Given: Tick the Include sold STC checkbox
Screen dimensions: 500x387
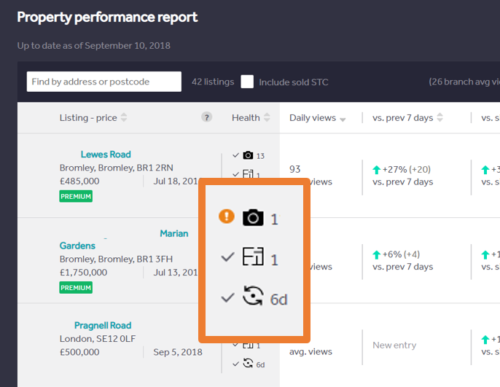Looking at the screenshot, I should pyautogui.click(x=247, y=82).
